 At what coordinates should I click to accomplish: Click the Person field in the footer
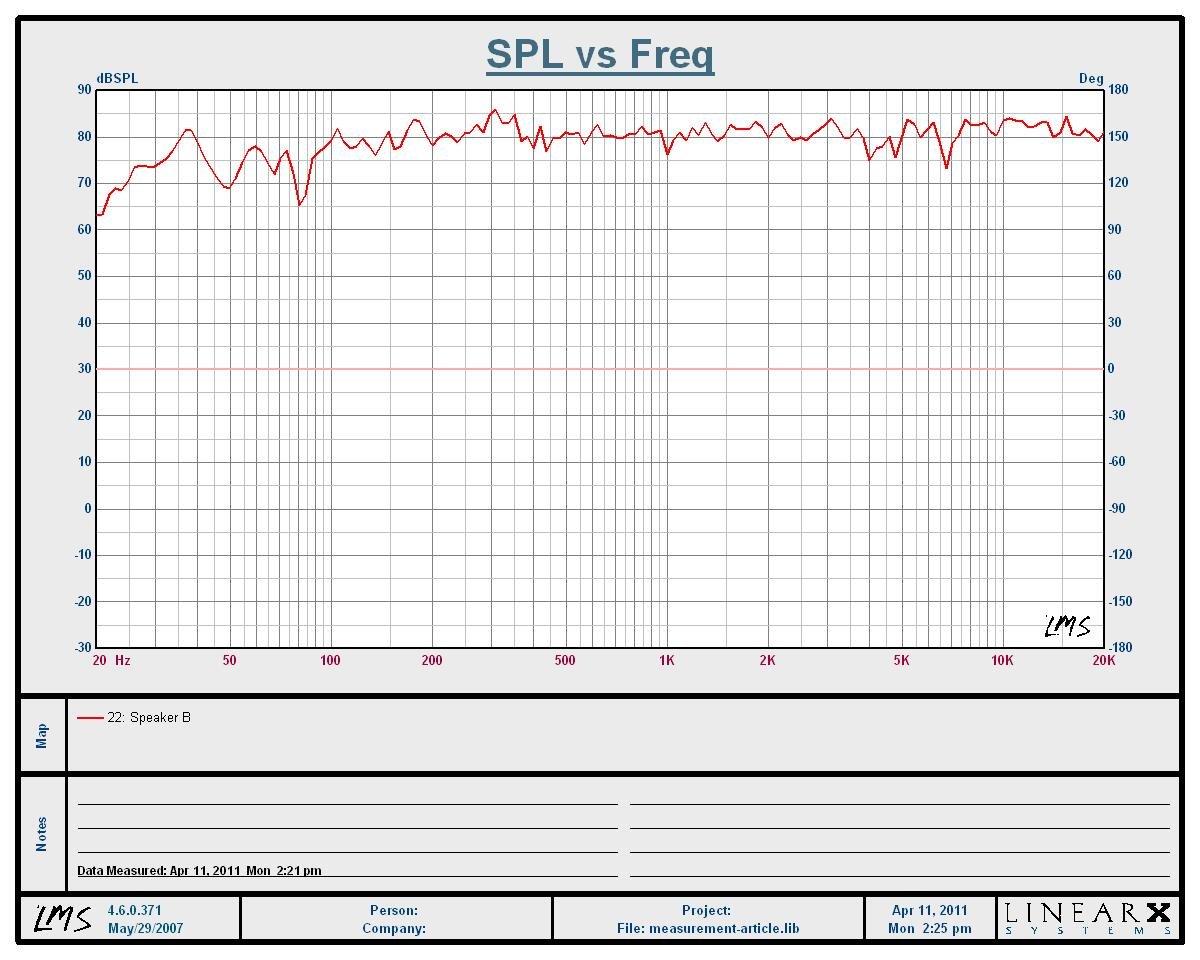394,910
